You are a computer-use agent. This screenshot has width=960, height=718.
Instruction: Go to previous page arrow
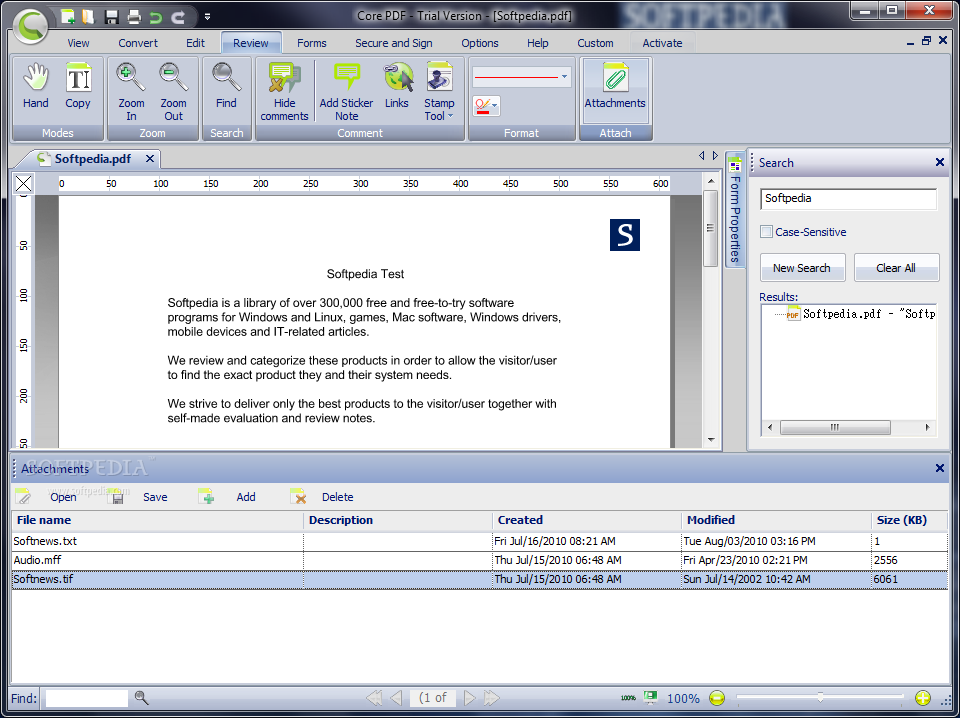397,697
